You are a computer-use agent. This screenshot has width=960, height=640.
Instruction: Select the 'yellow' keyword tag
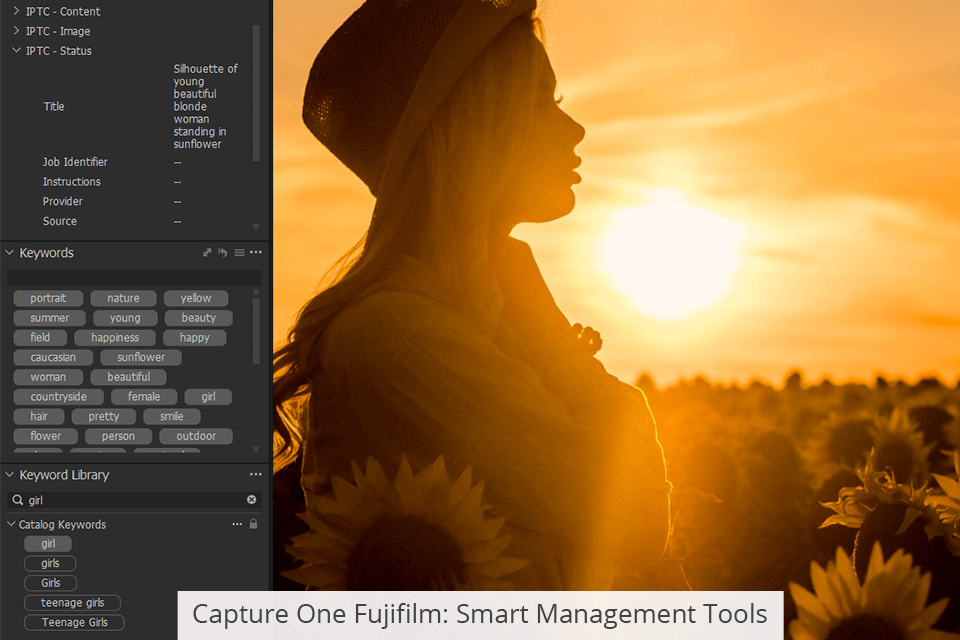coord(196,298)
